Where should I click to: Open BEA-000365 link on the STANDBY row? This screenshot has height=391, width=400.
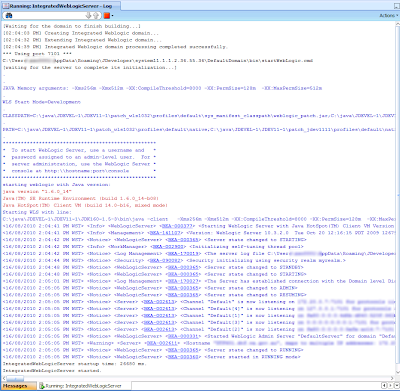[x=184, y=267]
